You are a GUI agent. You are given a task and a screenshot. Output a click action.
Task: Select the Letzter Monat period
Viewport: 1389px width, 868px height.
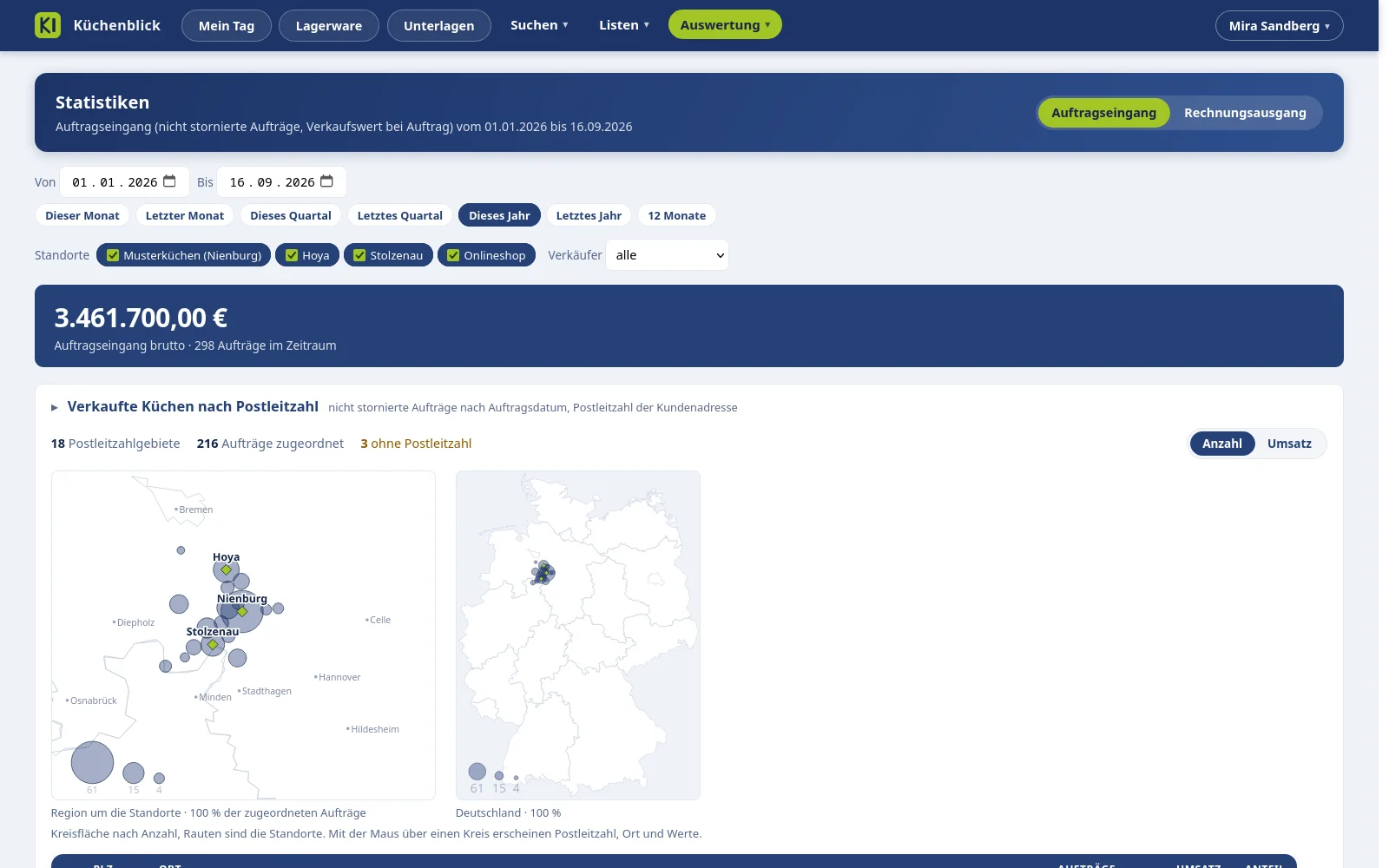185,215
